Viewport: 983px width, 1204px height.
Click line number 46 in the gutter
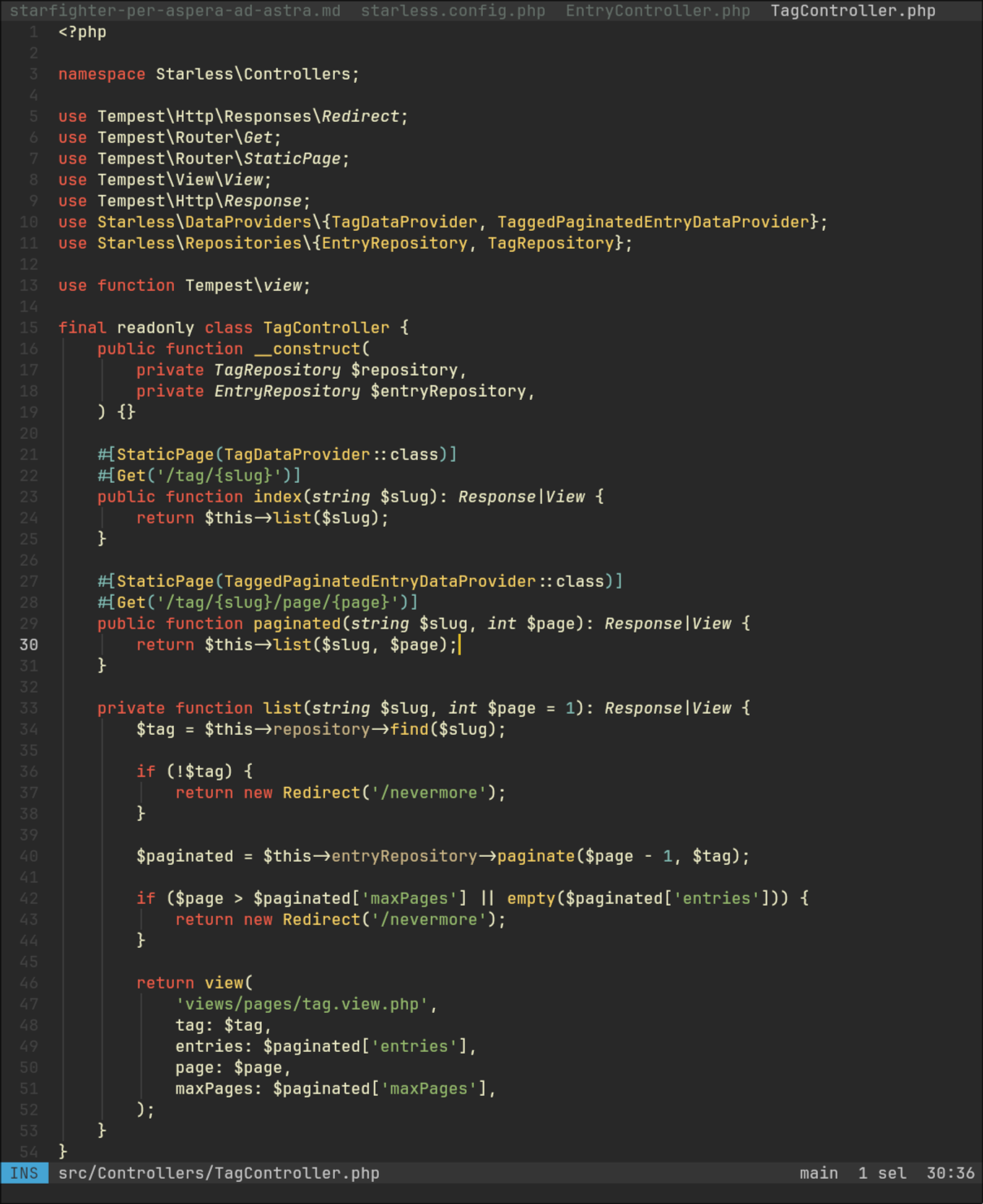pos(28,983)
